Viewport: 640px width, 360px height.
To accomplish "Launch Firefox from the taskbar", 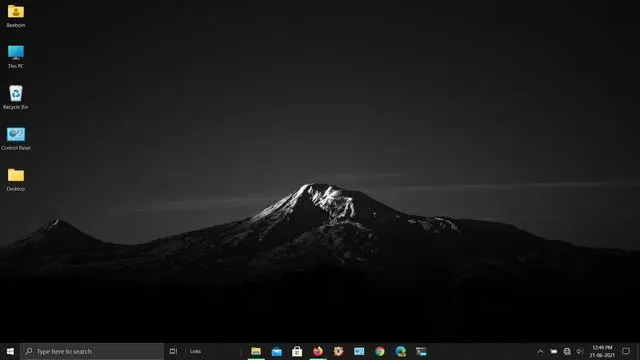I will (318, 351).
